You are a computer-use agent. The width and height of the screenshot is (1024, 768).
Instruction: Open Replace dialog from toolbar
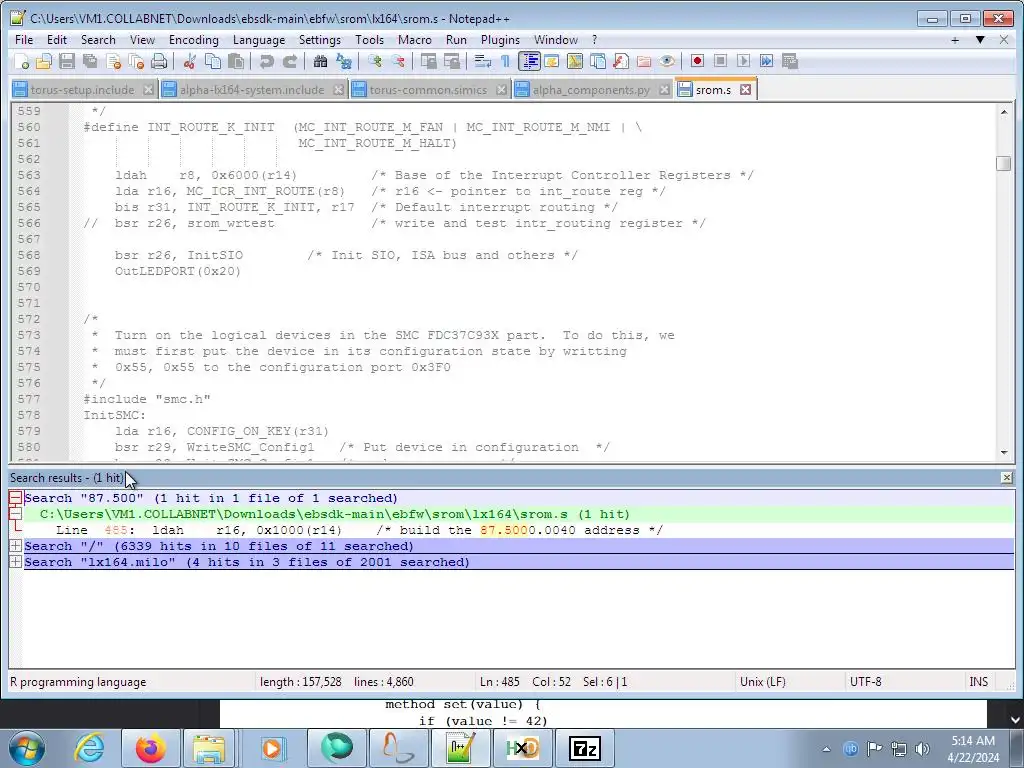point(344,61)
